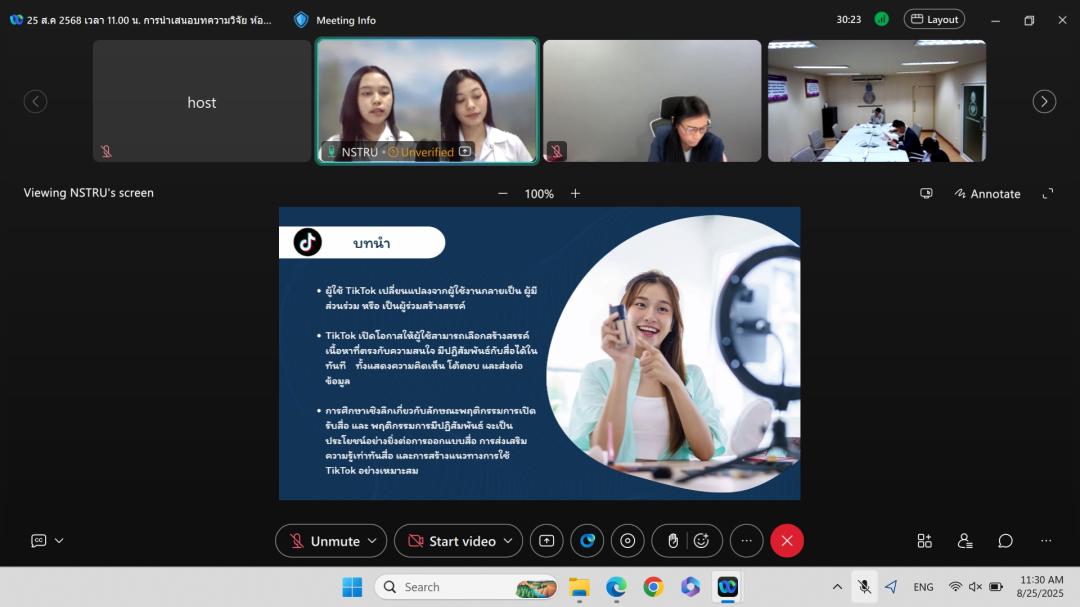Click the red Leave meeting button

[x=787, y=541]
